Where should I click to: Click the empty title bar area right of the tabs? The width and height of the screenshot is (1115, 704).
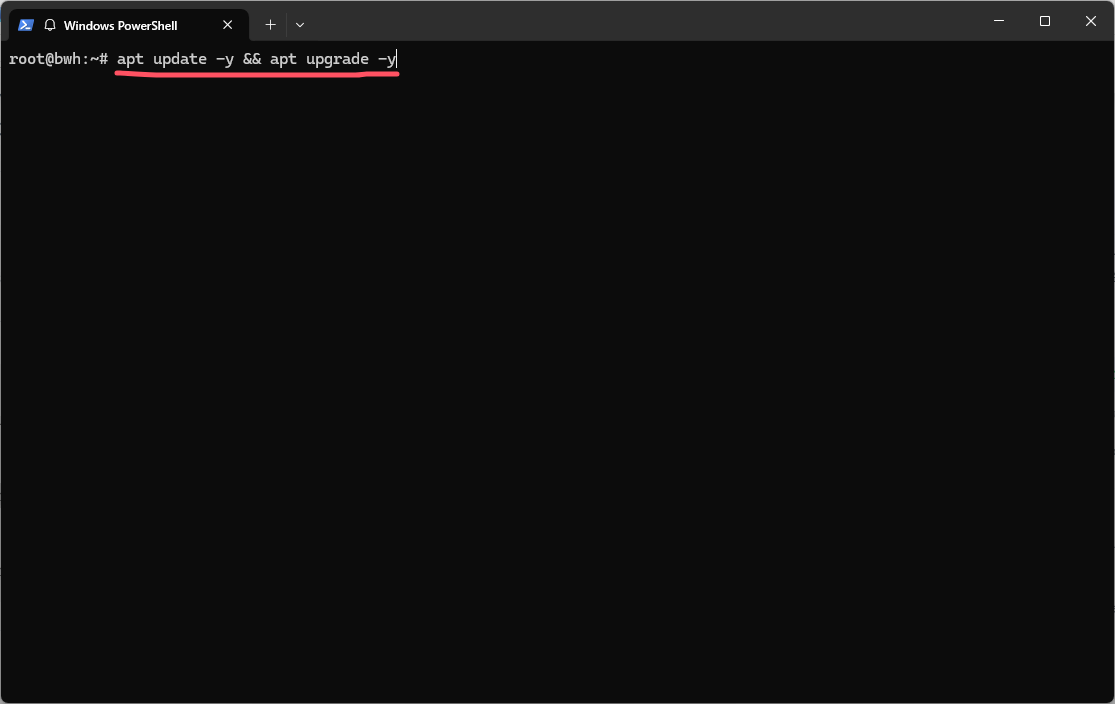pos(640,21)
